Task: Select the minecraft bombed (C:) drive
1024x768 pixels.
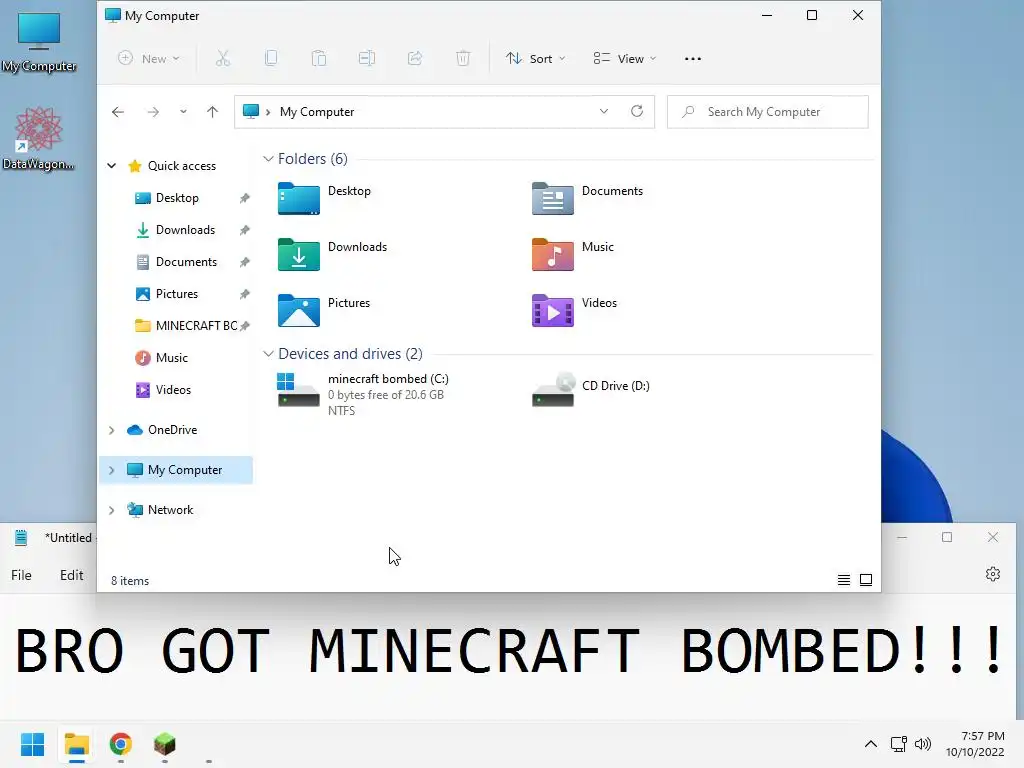Action: 363,394
